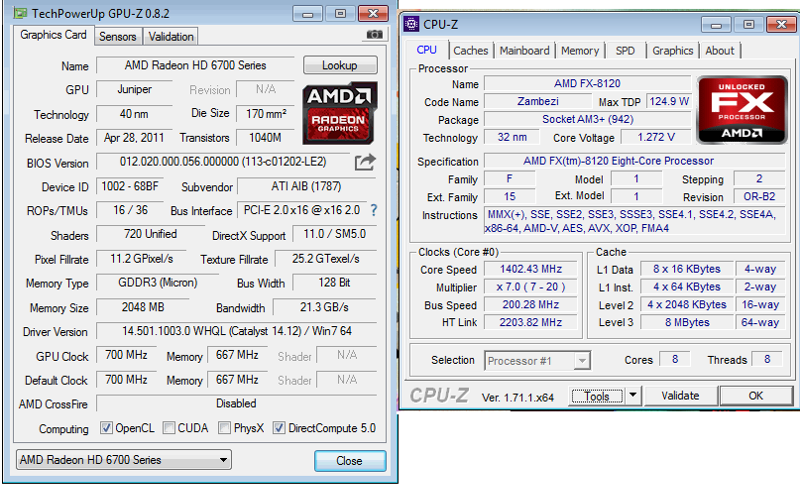Click the CPU name value AMD FX-8120

[587, 84]
